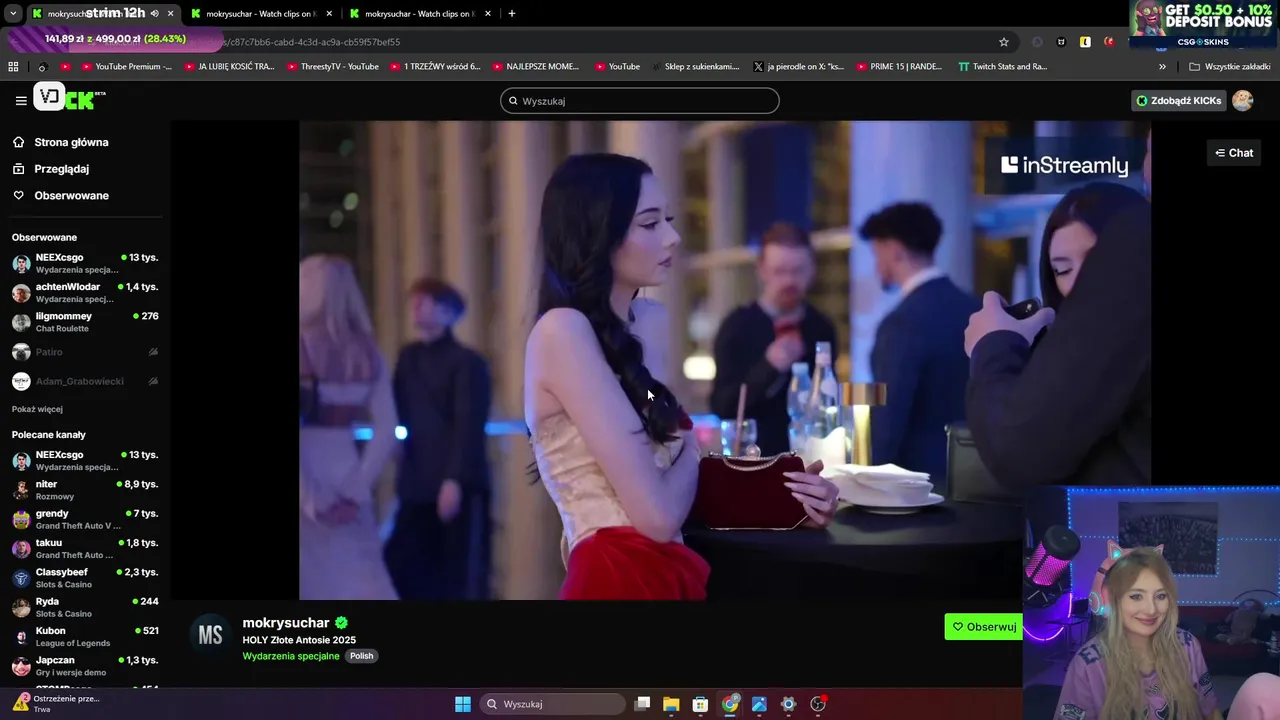This screenshot has width=1280, height=720.
Task: Show hidden bookmarks overflow chevron
Action: [x=1162, y=66]
